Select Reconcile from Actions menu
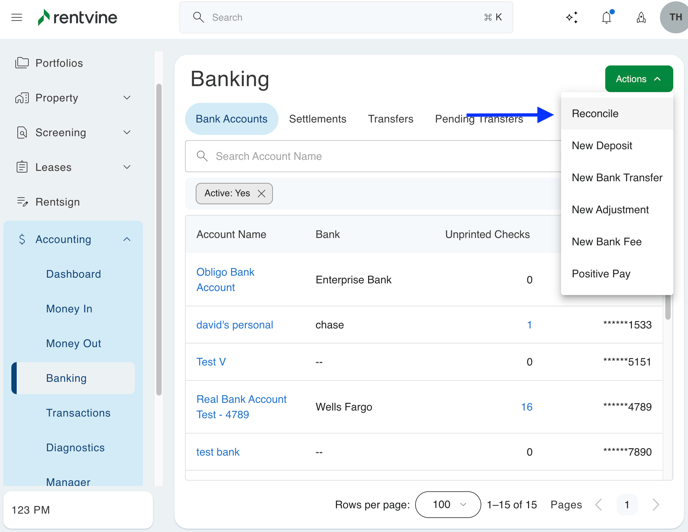This screenshot has width=688, height=532. [x=595, y=114]
